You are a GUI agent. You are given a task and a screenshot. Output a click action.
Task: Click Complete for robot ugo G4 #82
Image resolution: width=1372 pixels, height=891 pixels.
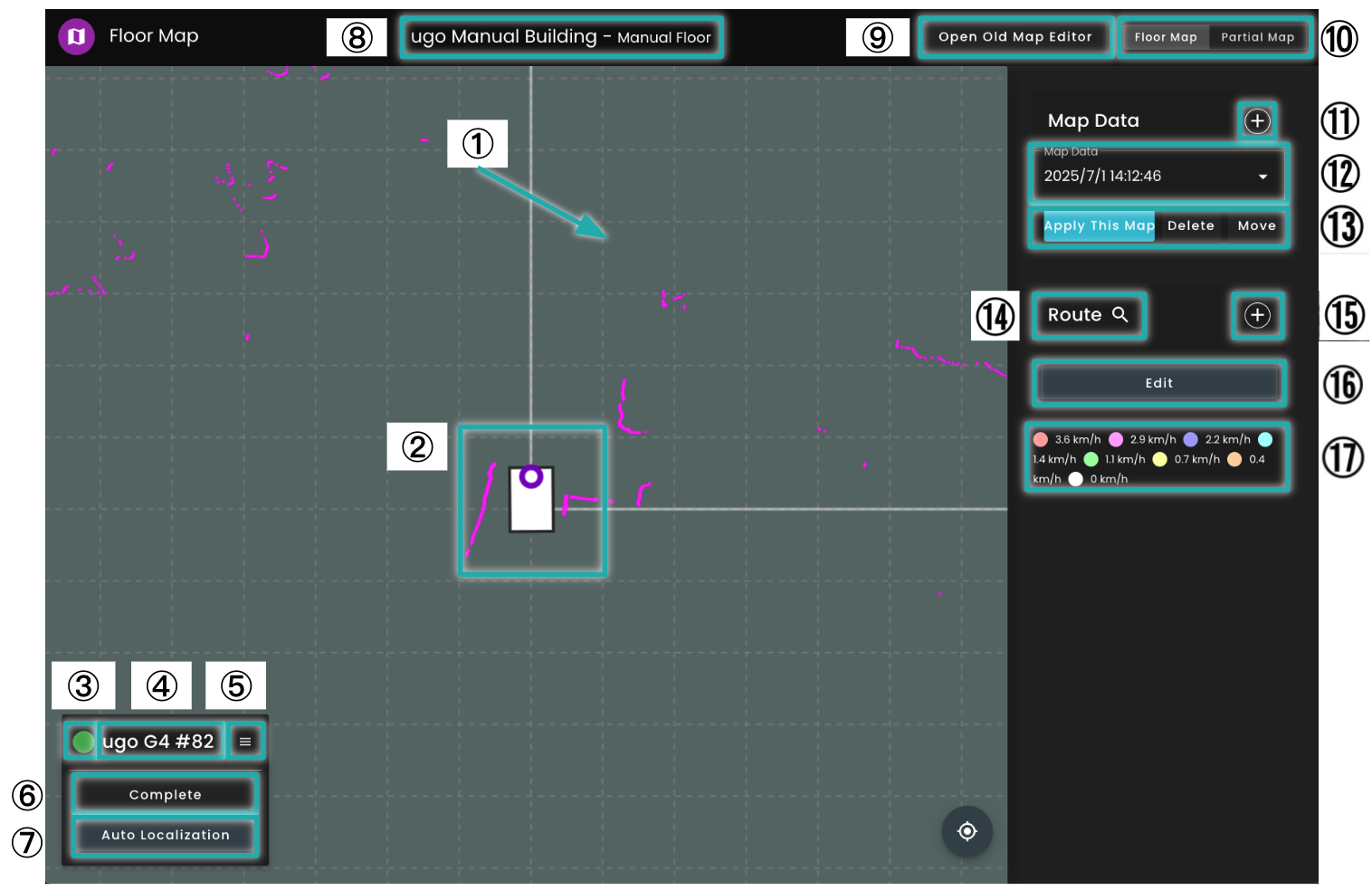pos(164,794)
